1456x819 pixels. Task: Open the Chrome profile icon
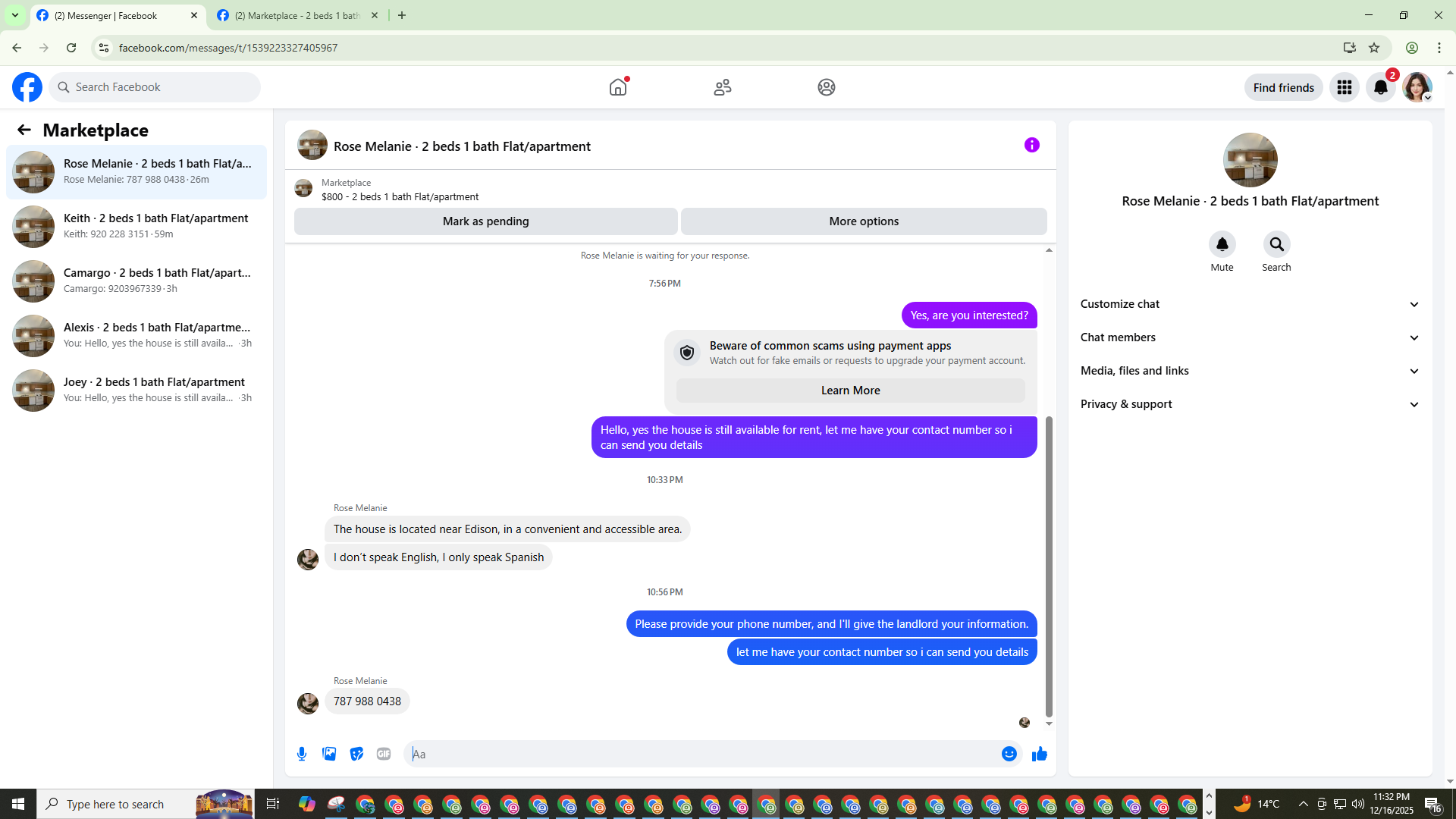pos(1412,48)
